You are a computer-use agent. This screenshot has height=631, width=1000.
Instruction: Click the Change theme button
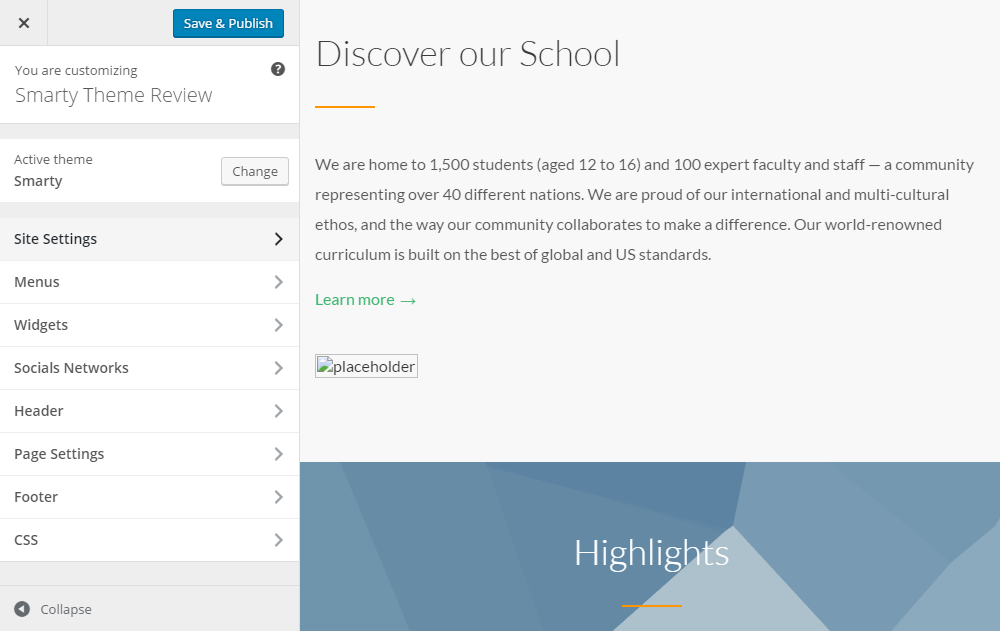[x=254, y=171]
